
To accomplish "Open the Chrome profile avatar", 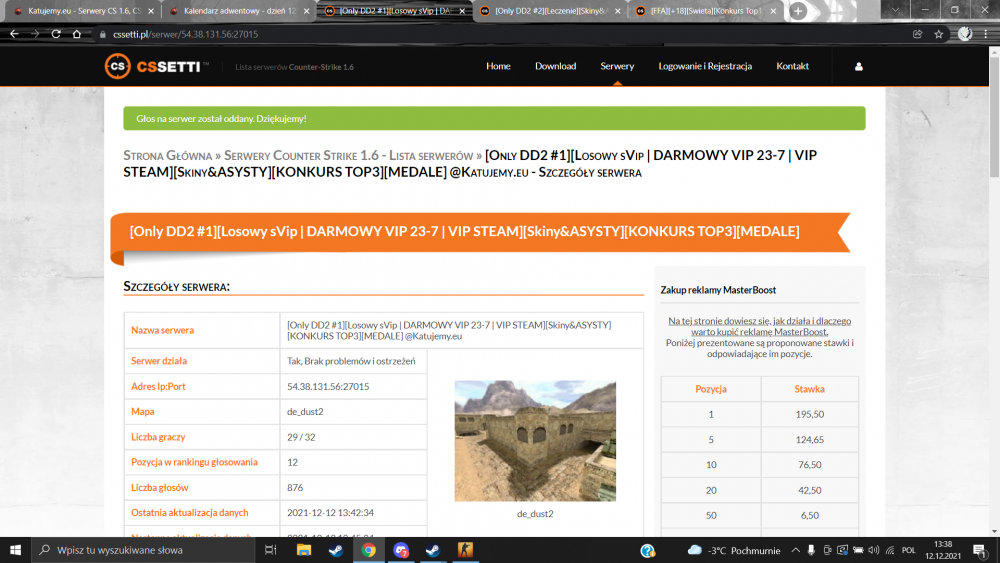I will point(965,34).
